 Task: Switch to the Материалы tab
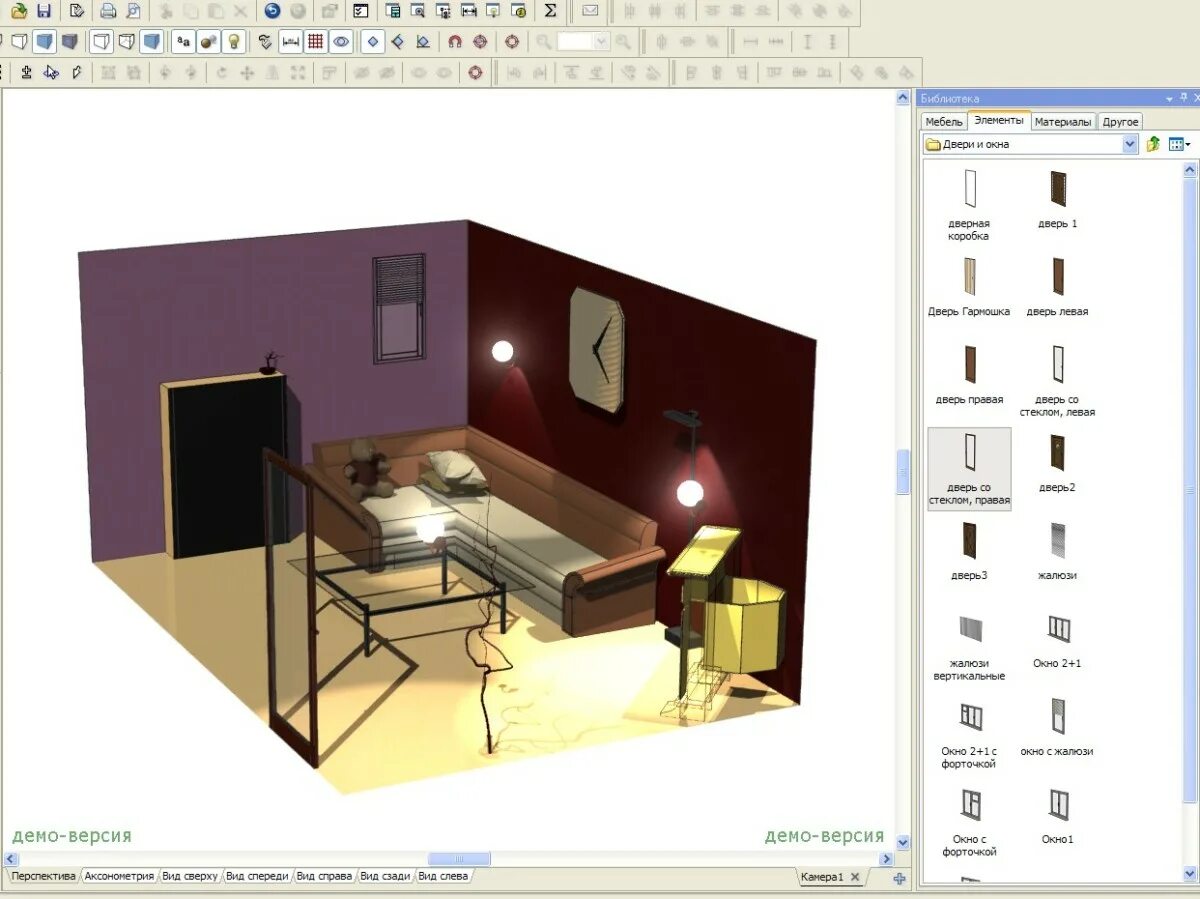pos(1063,121)
